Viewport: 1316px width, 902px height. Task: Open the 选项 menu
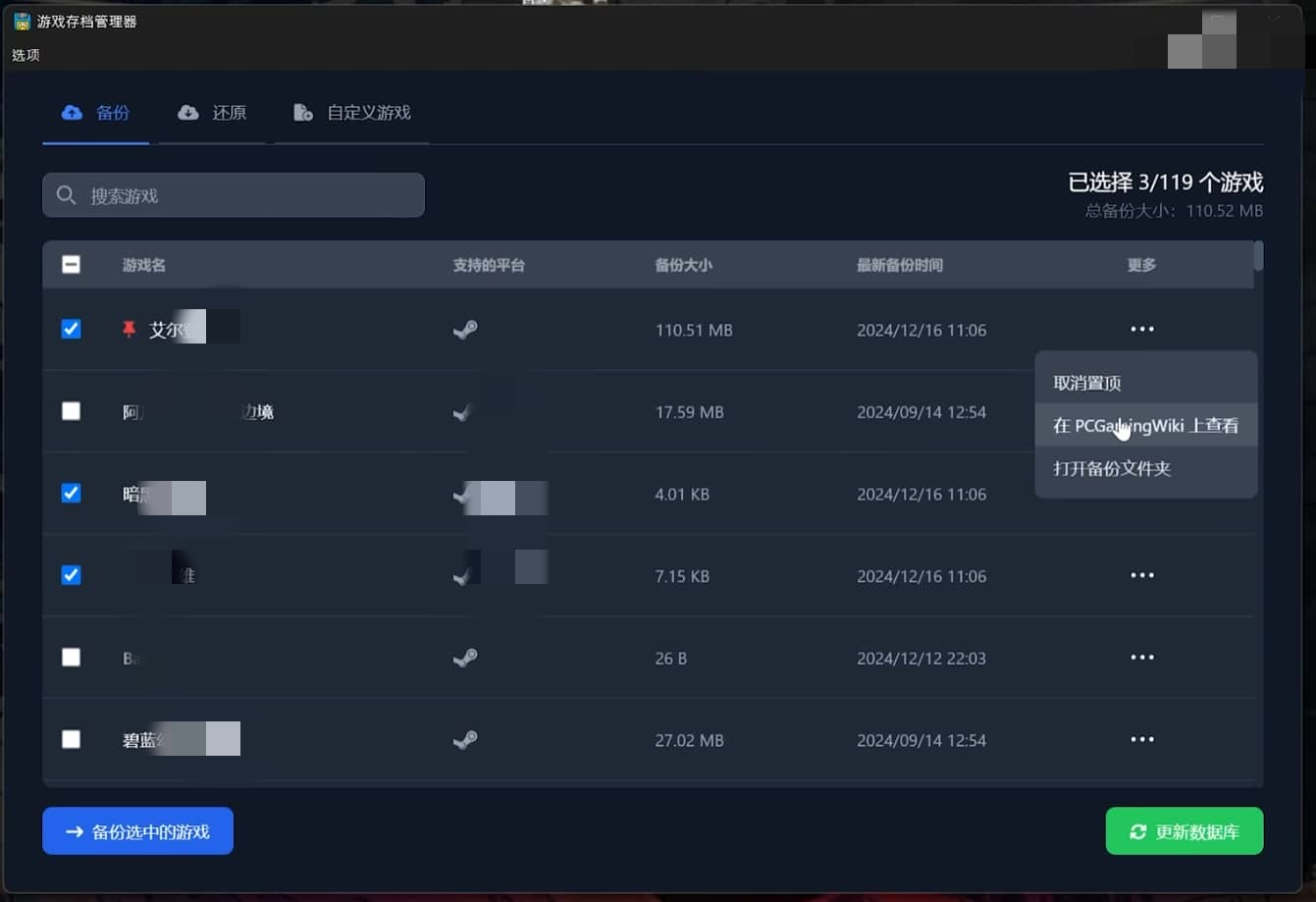click(26, 55)
